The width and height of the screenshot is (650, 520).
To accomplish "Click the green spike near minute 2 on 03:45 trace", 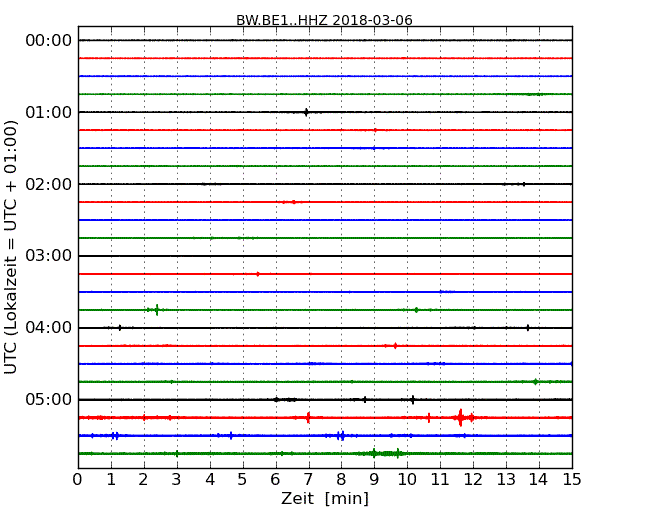I will 157,310.
